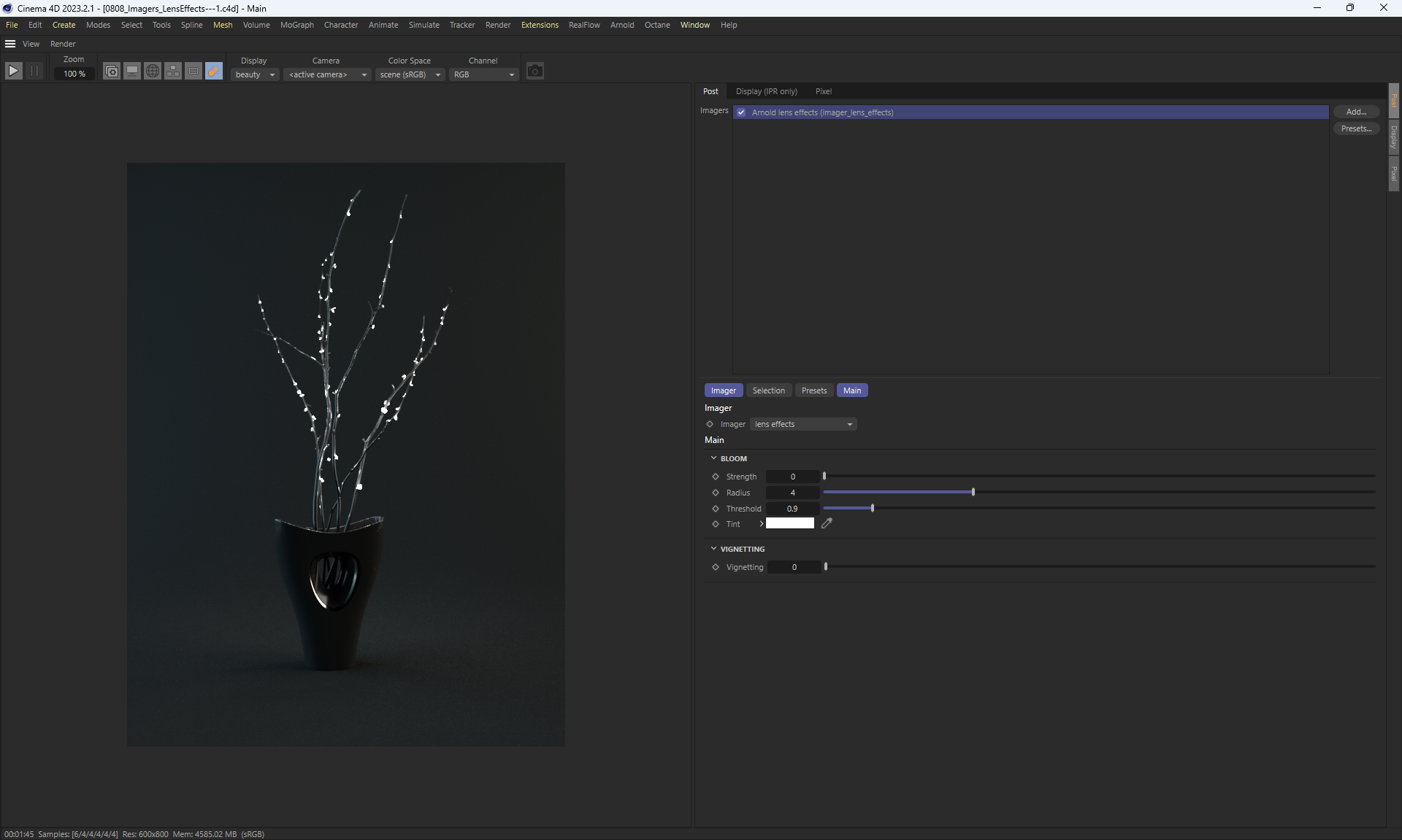Viewport: 1402px width, 840px height.
Task: Switch to the Display (IPR only) tab
Action: pos(766,91)
